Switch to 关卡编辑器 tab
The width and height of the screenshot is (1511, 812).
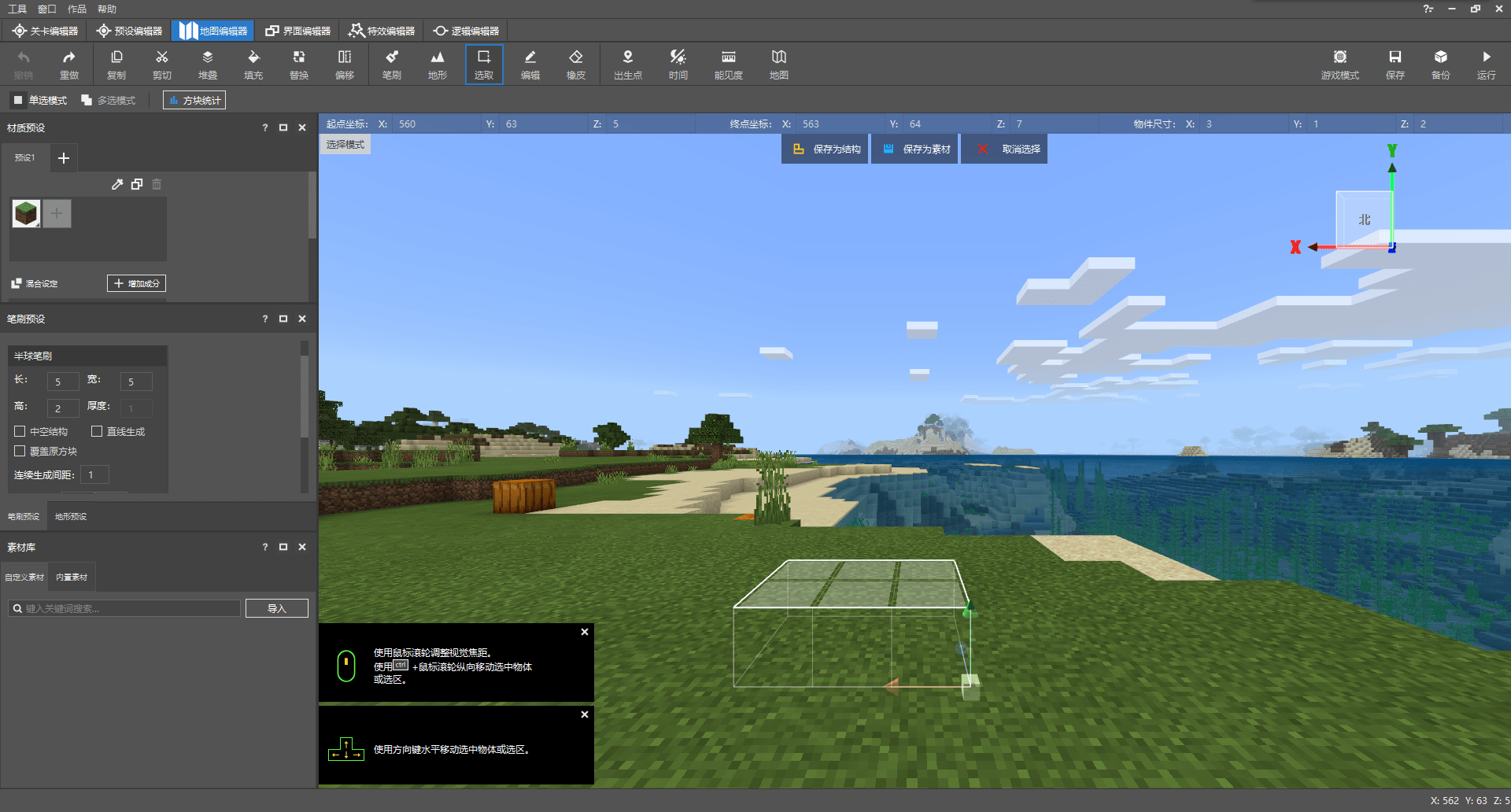[46, 31]
